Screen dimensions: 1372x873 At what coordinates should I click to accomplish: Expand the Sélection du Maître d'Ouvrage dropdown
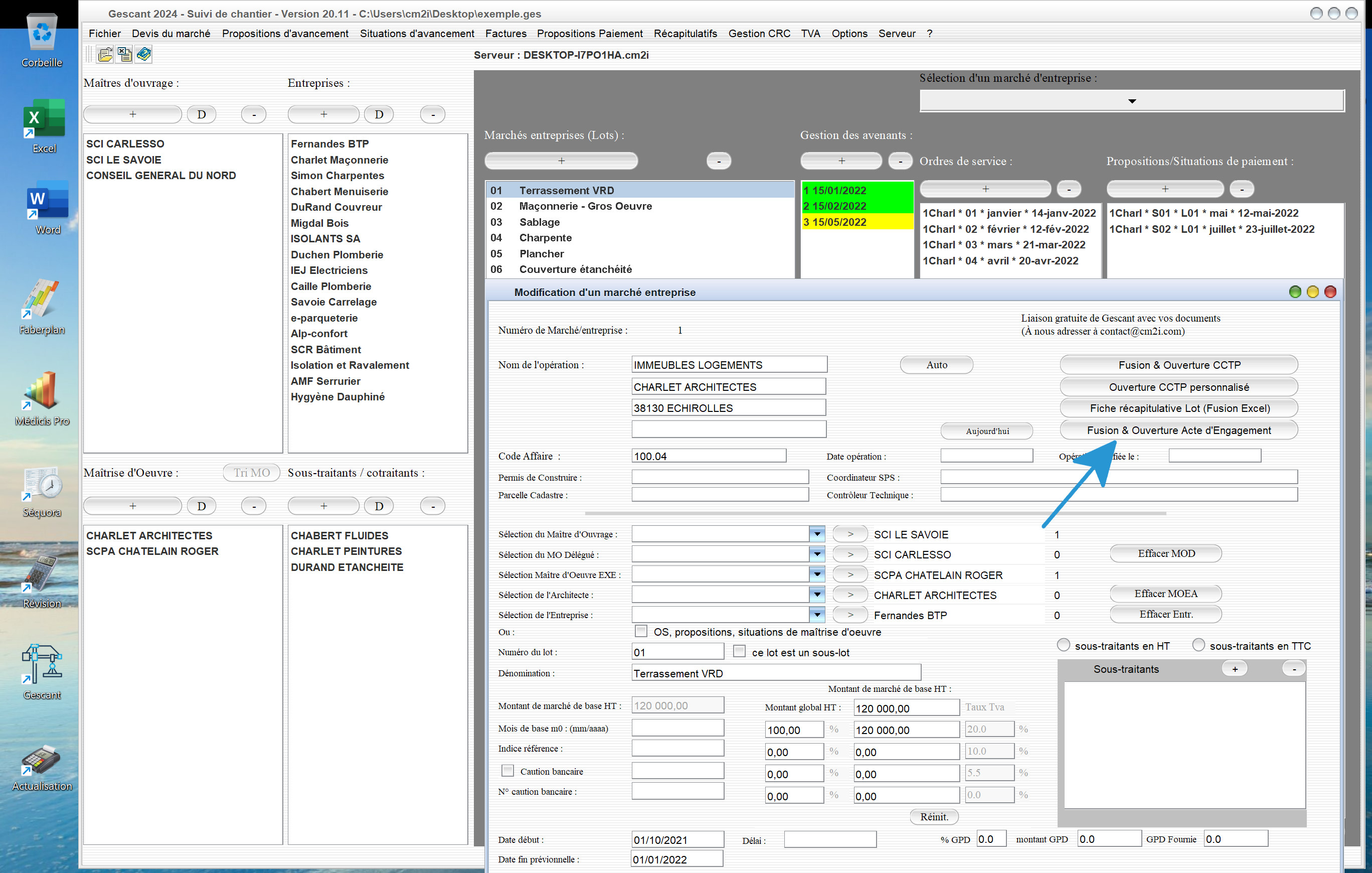(817, 534)
